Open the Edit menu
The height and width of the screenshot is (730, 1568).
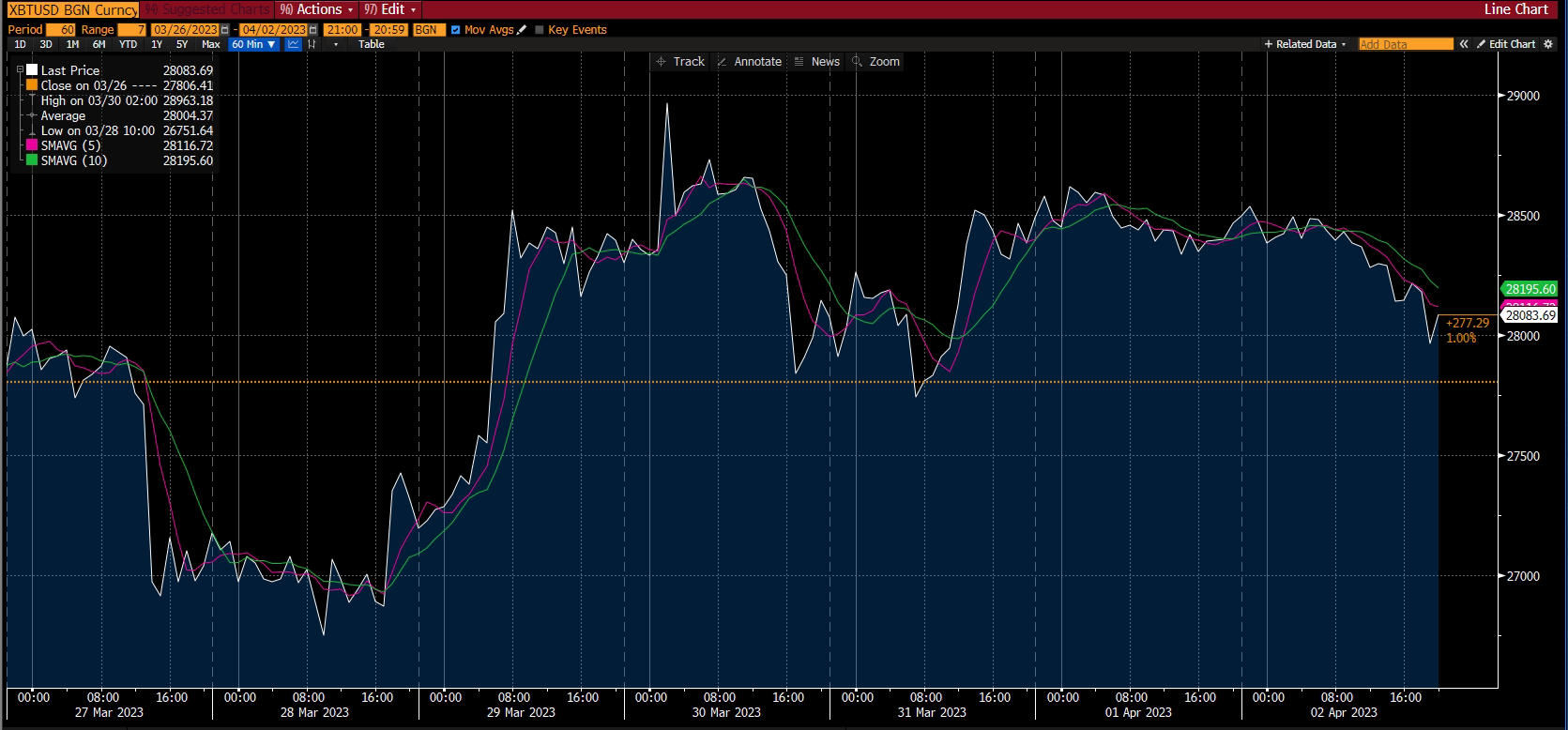[x=389, y=9]
